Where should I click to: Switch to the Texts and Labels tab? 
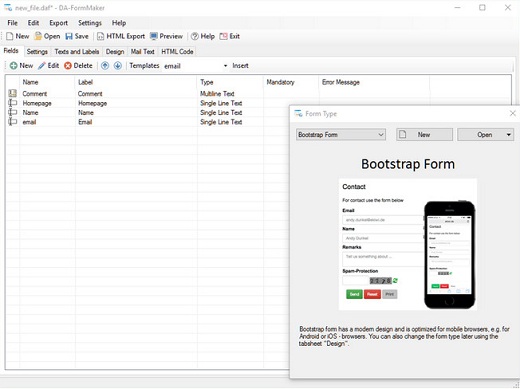pyautogui.click(x=77, y=52)
